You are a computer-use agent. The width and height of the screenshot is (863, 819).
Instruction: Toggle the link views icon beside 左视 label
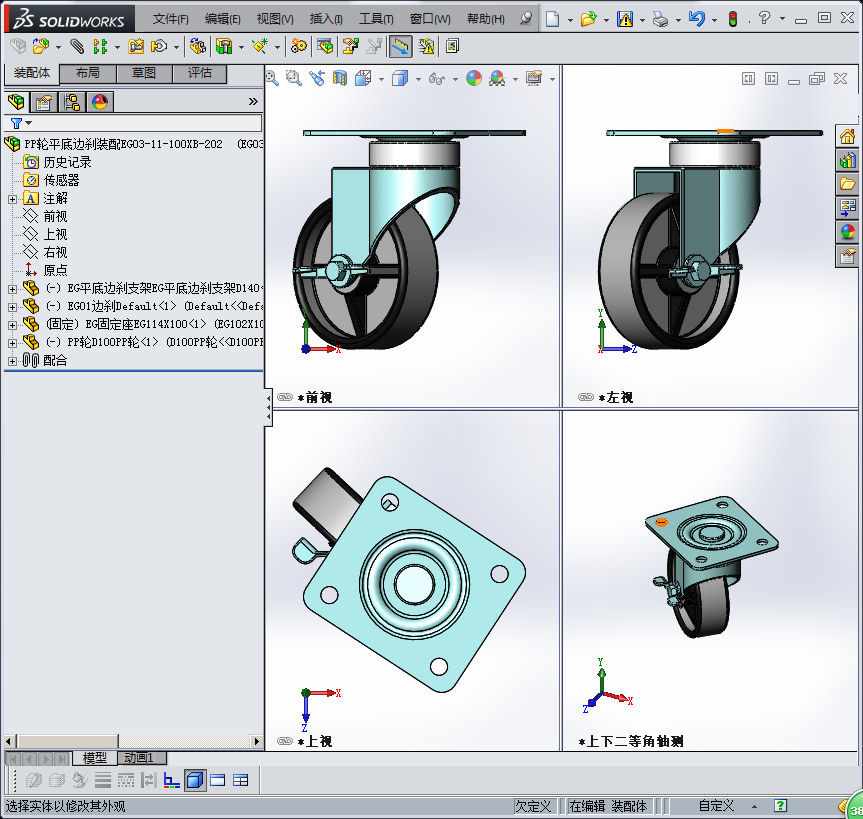coord(586,397)
